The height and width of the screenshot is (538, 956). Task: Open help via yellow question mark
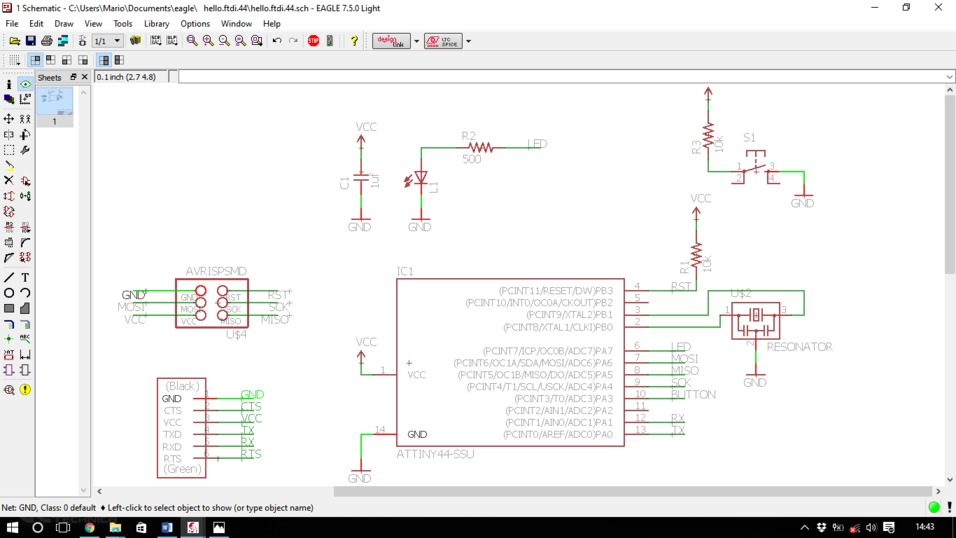click(354, 41)
